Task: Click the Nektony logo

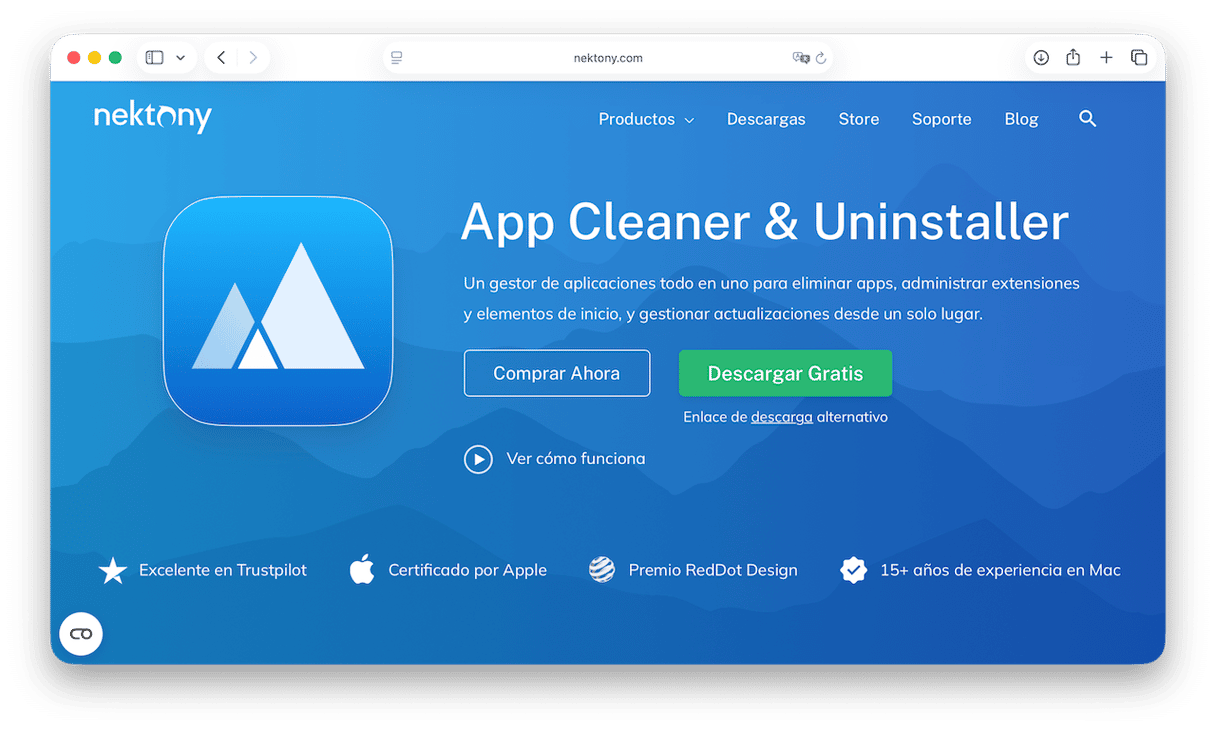Action: 153,116
